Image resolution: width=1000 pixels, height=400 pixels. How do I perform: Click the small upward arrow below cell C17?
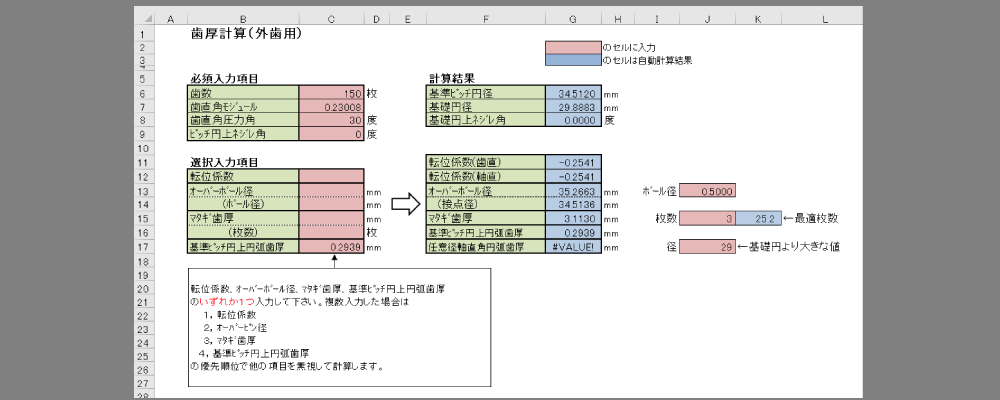(332, 260)
